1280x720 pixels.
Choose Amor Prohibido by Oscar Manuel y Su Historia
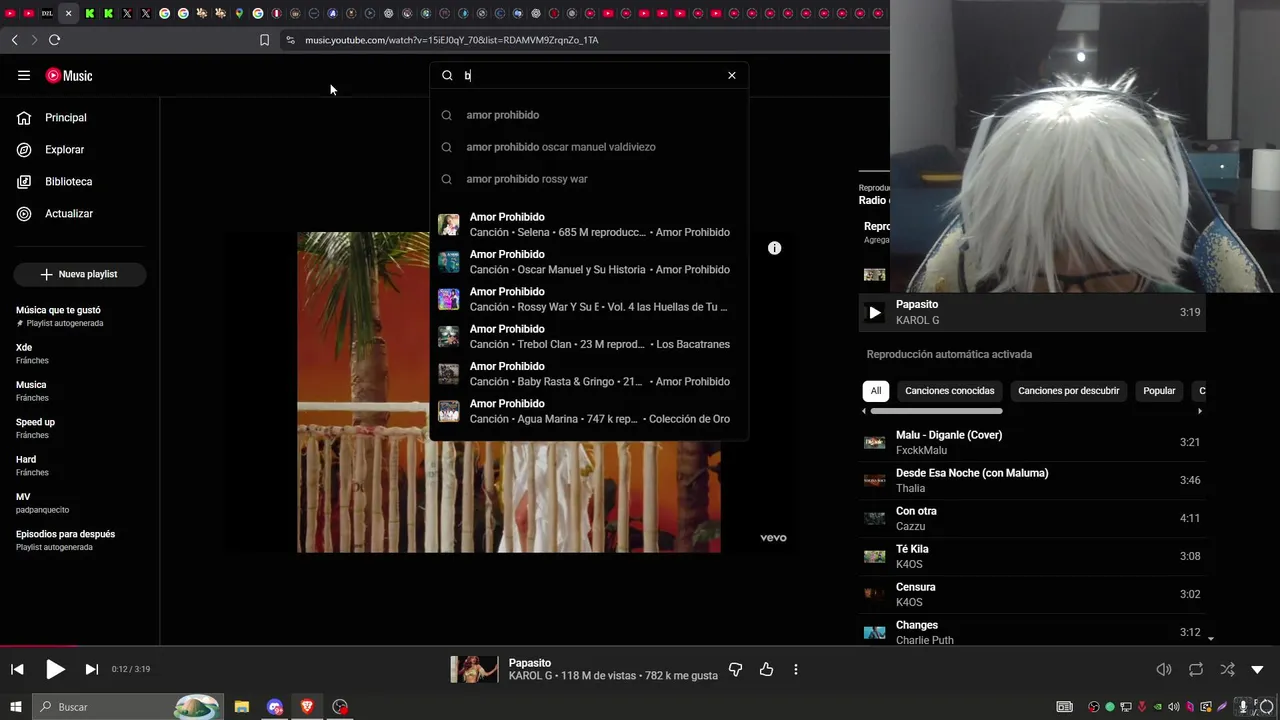click(x=589, y=262)
